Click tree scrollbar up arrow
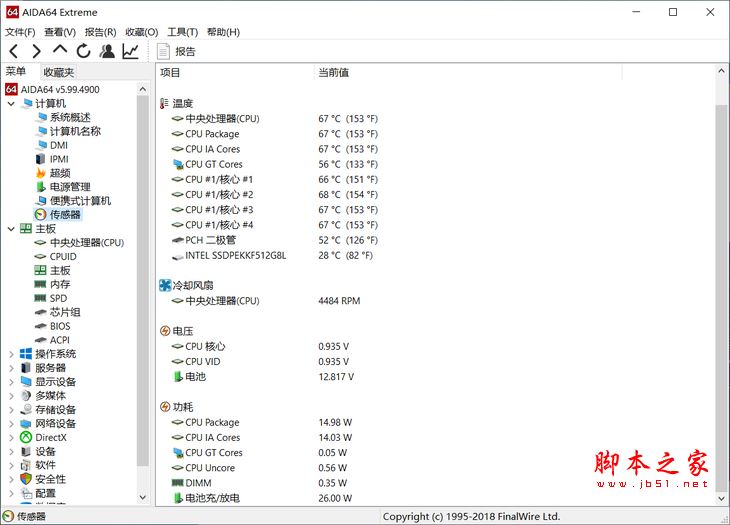Image resolution: width=730 pixels, height=525 pixels. coord(143,89)
